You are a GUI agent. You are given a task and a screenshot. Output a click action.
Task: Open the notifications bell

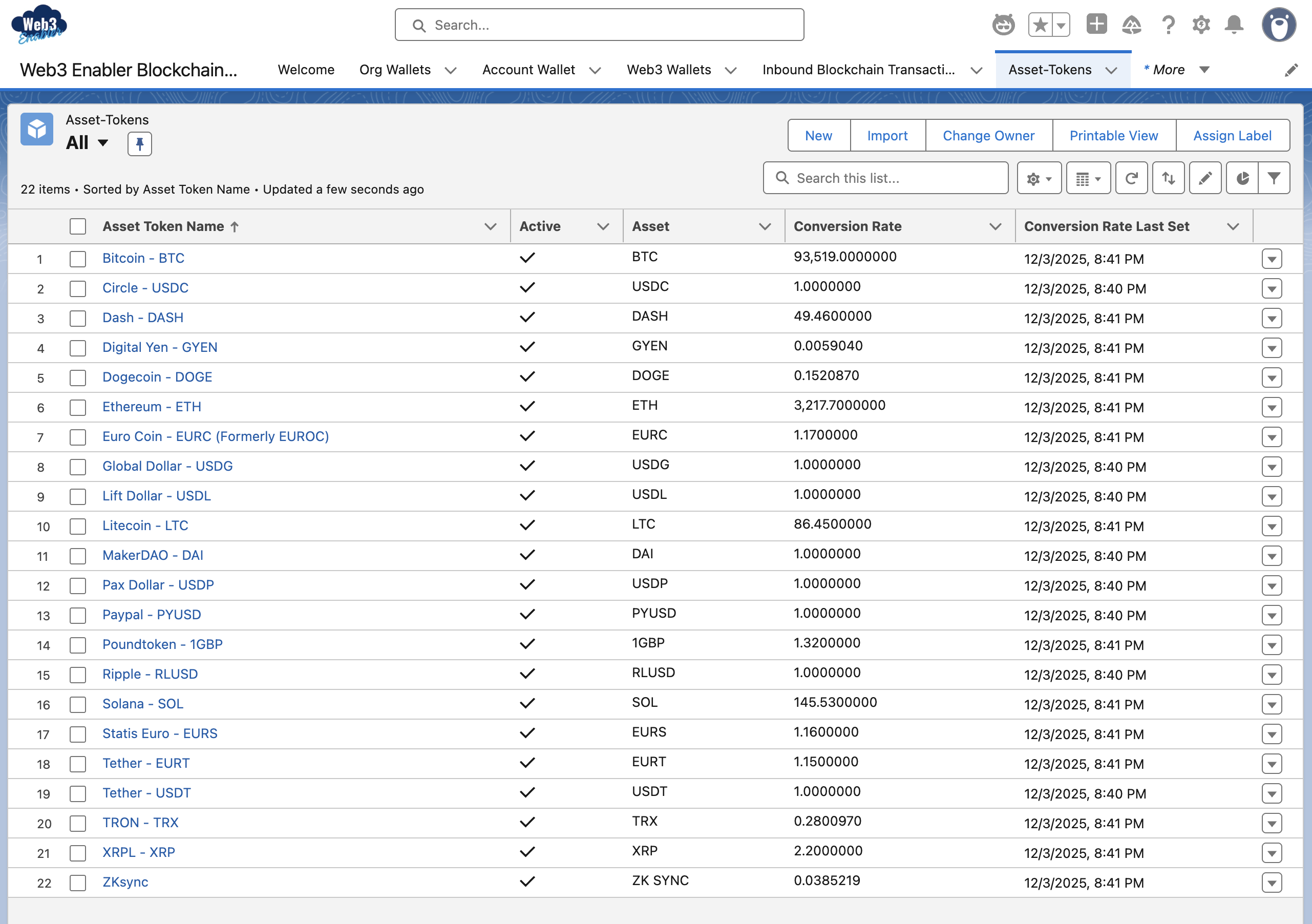1233,25
